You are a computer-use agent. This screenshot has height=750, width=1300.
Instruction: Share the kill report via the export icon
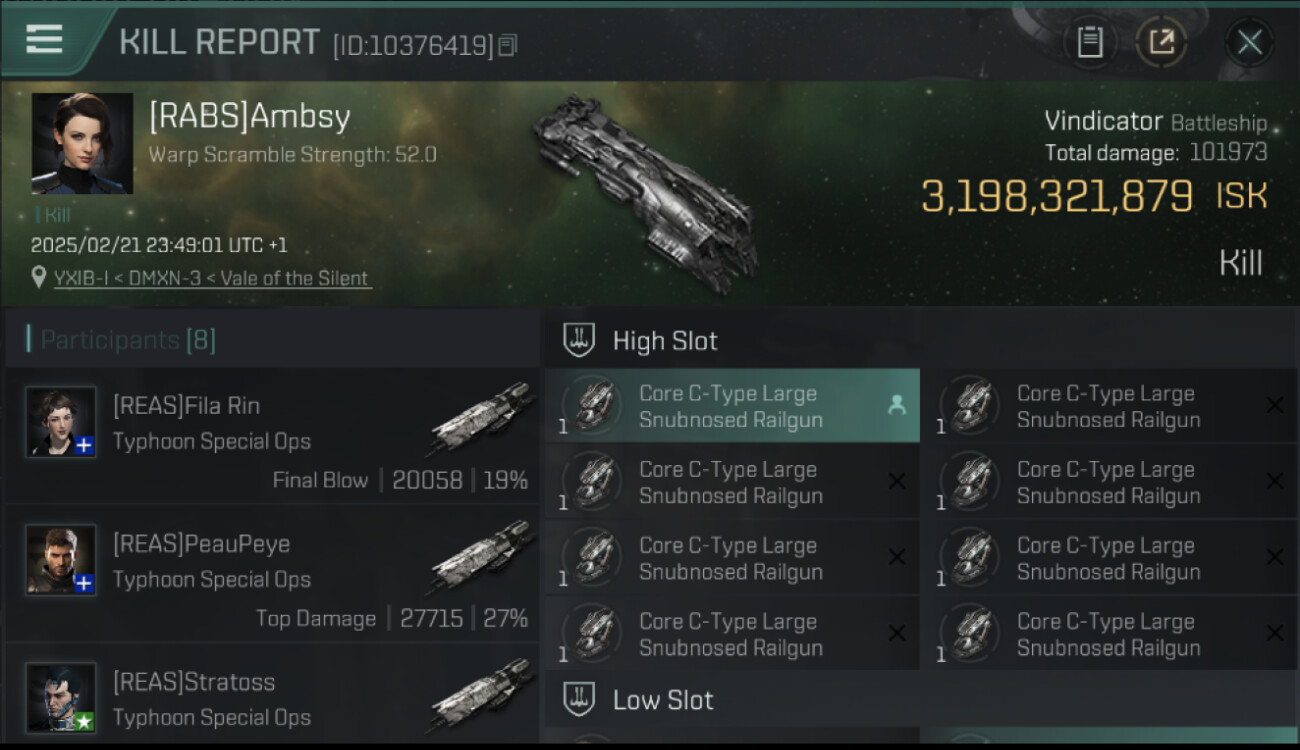pos(1161,42)
